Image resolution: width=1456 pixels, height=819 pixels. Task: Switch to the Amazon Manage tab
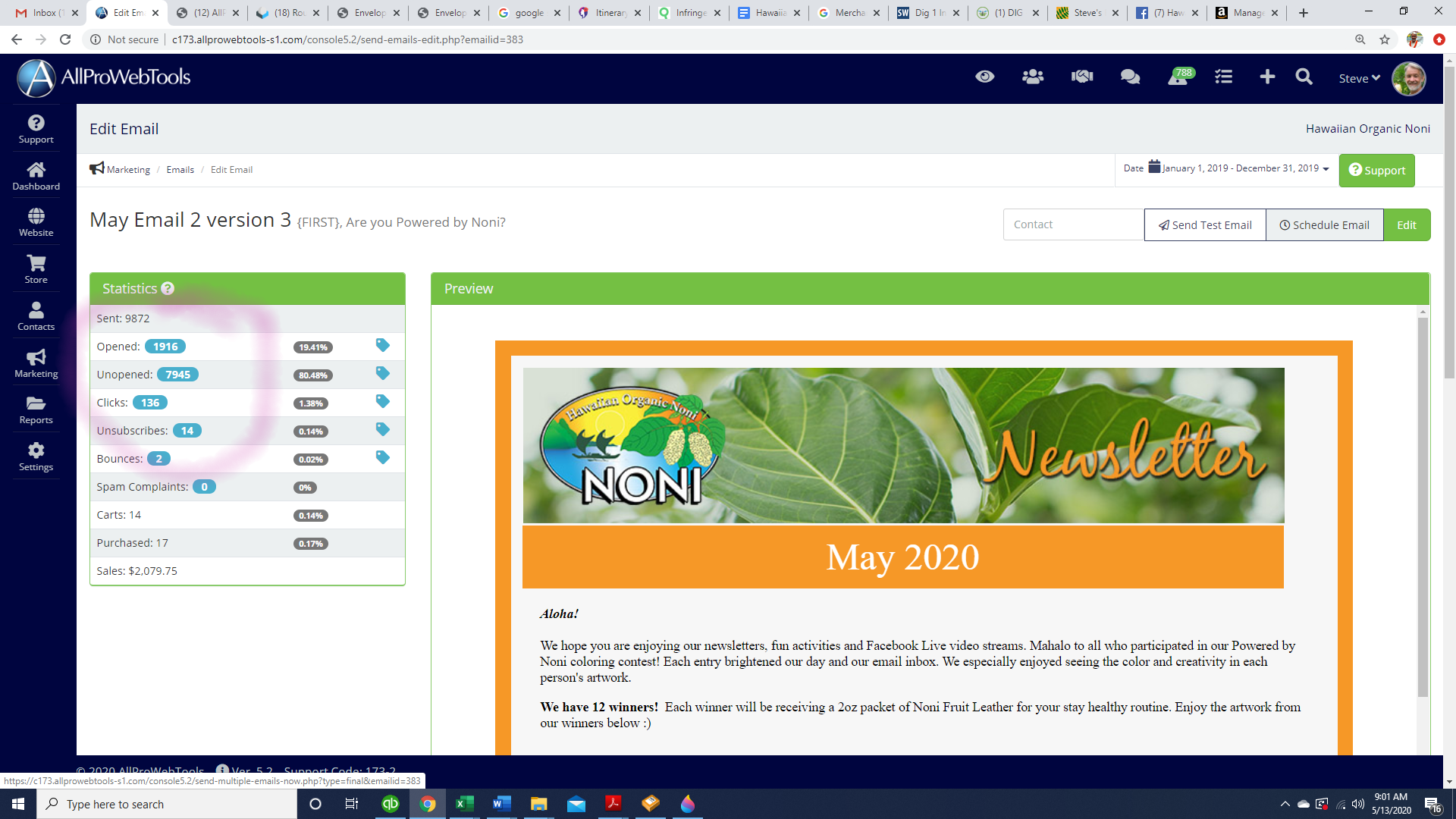click(1247, 13)
